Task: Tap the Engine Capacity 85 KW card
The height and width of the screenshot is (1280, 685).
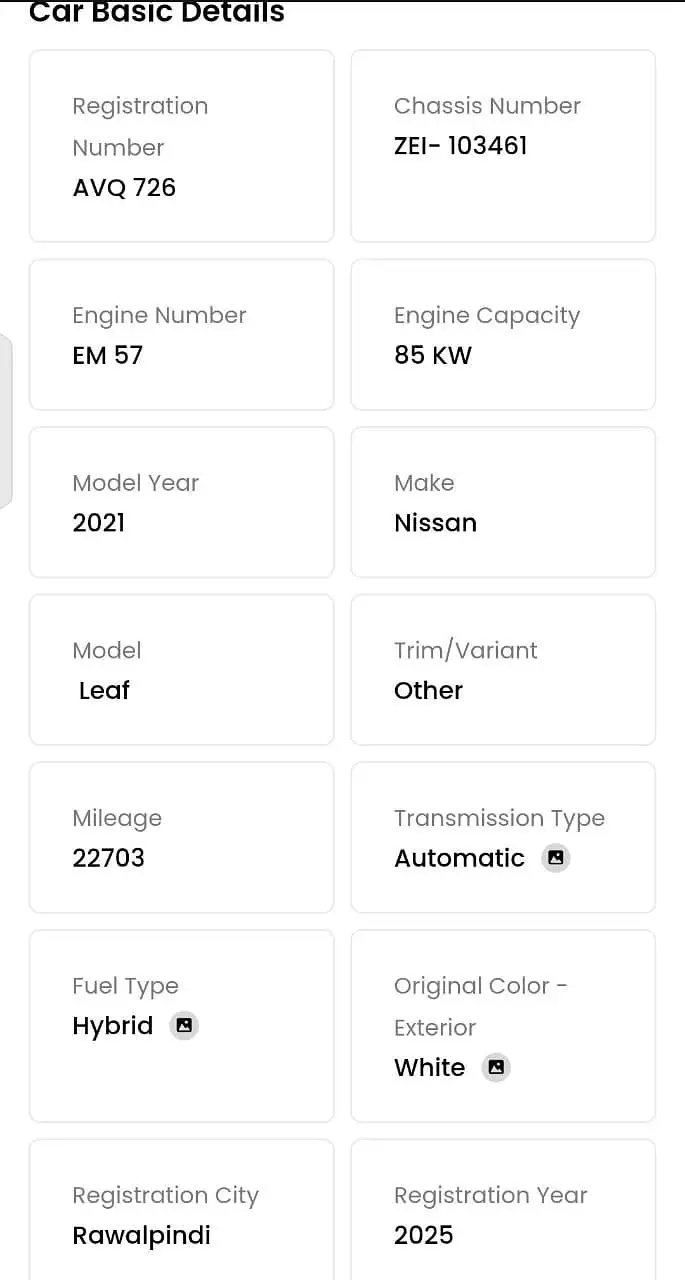Action: tap(503, 335)
